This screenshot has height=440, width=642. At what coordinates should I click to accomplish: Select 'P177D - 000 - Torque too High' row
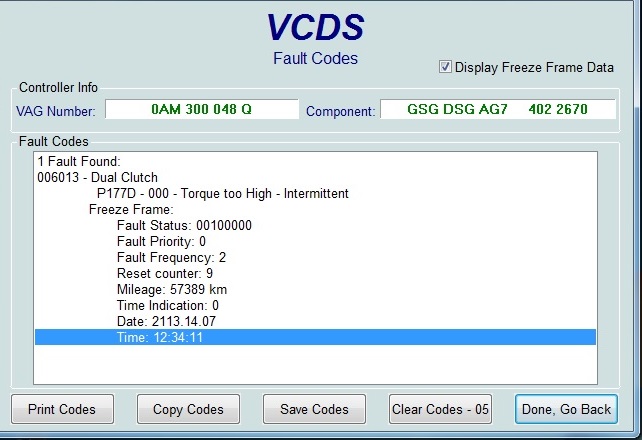315,193
